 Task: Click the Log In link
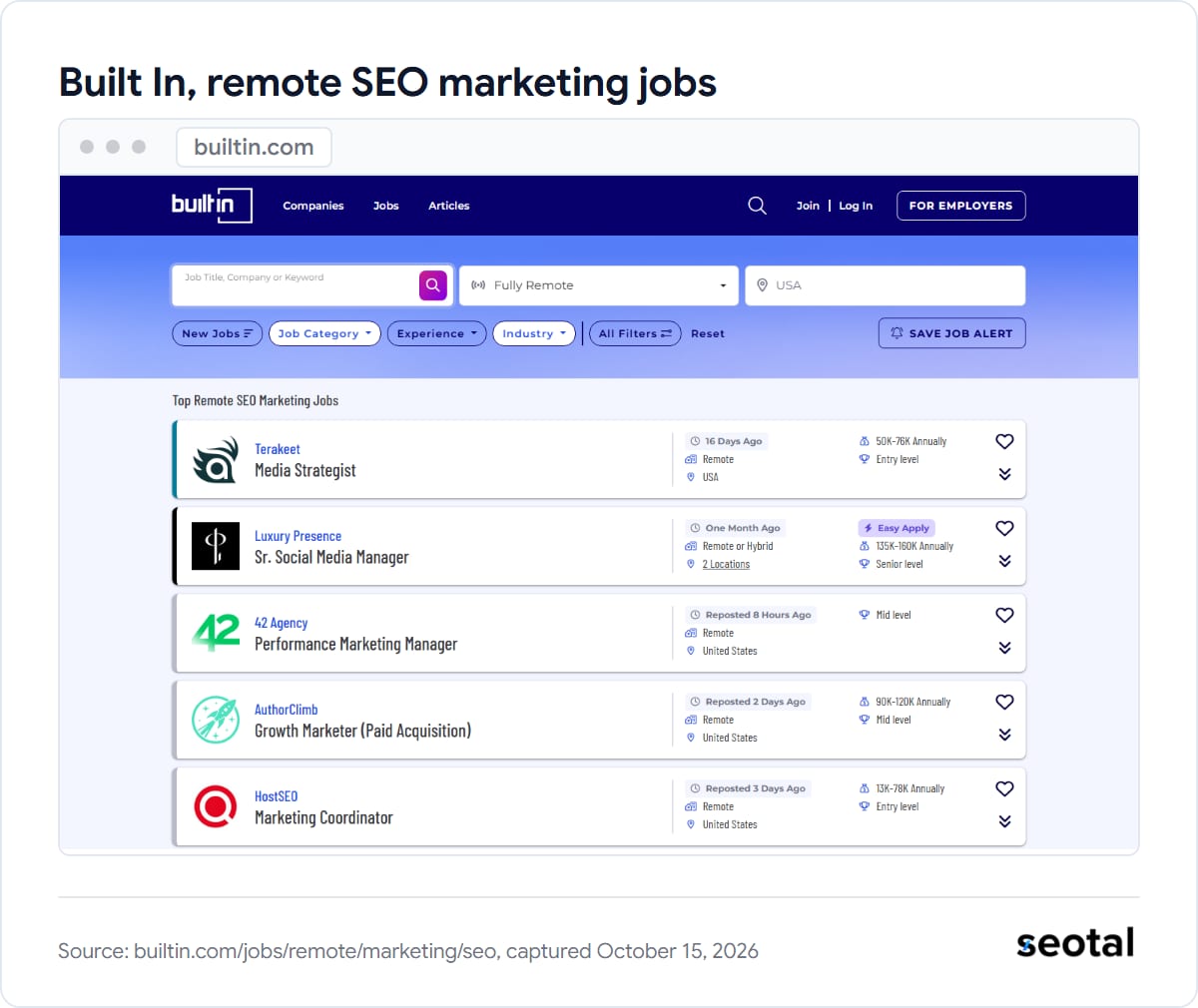click(856, 206)
